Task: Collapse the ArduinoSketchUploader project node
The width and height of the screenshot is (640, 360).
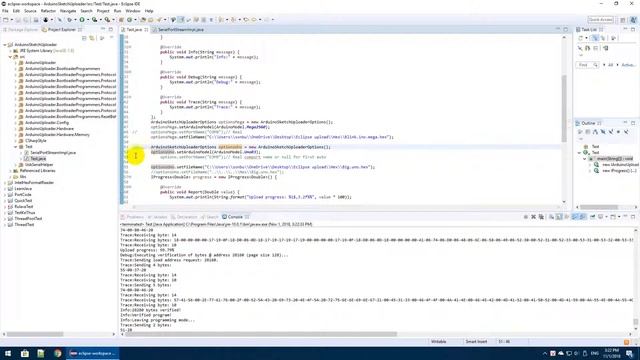Action: (5, 44)
